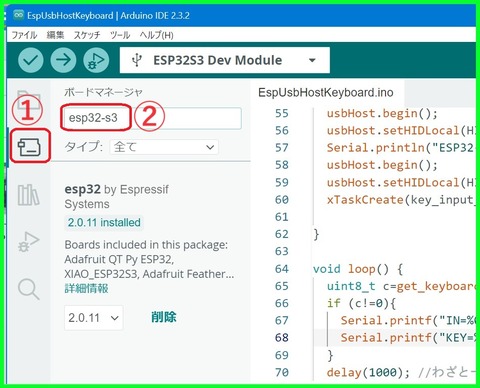Screen dimensions: 480x388
Task: Open the ツール menu
Action: tap(120, 35)
